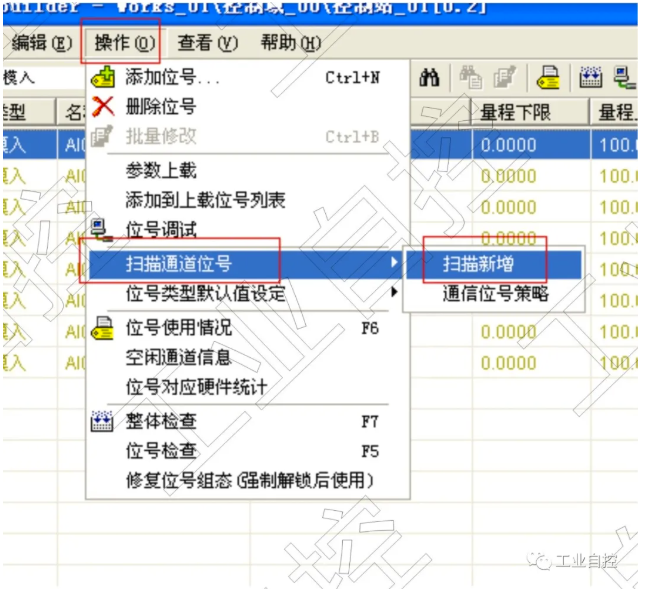Select the highlighted 0.0000 cell in first row

509,145
